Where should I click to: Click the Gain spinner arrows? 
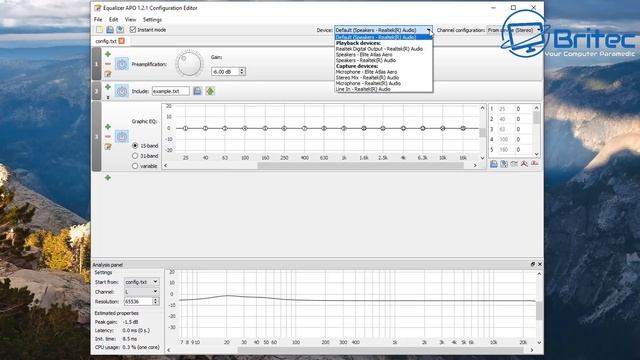pyautogui.click(x=242, y=71)
